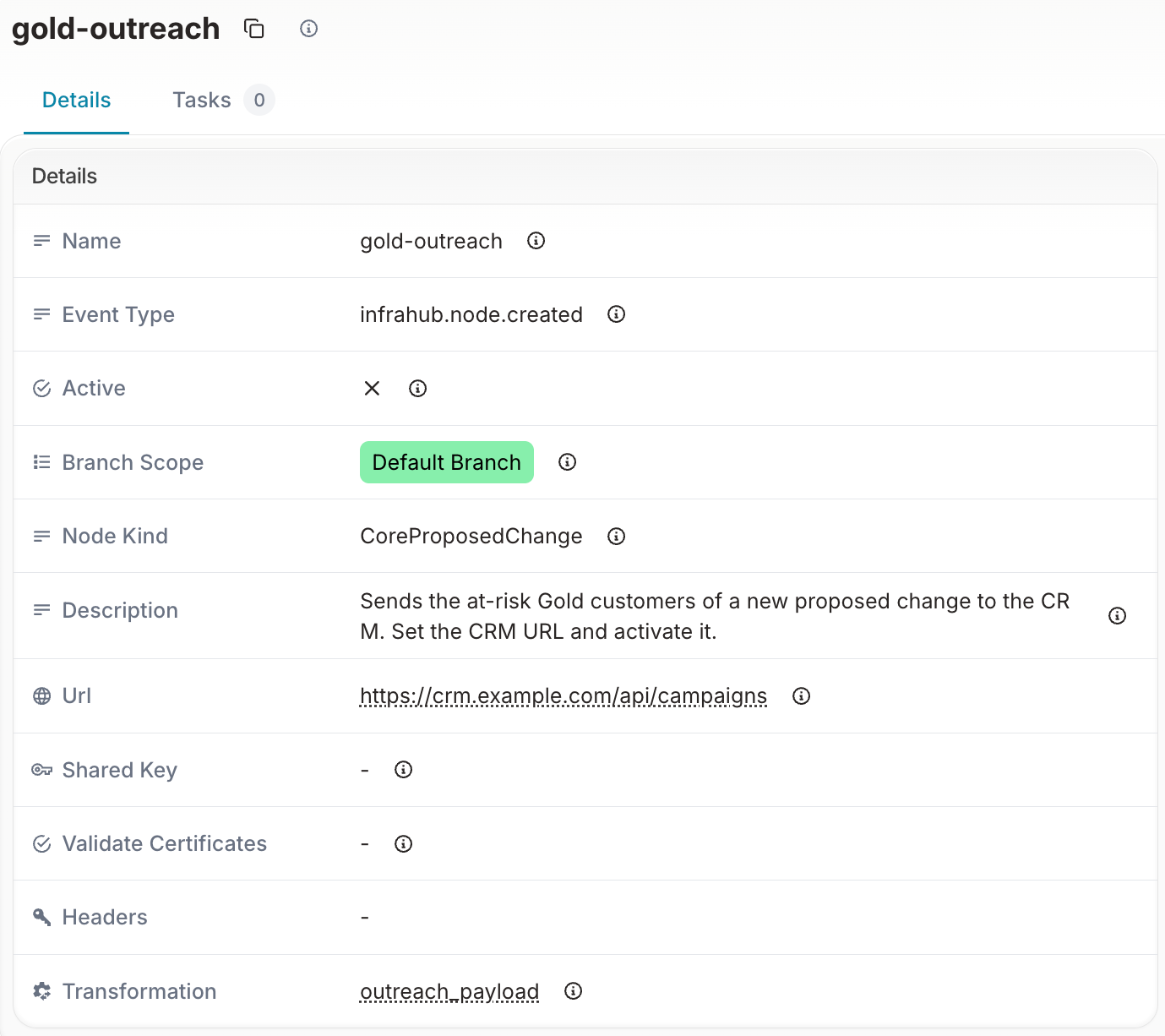Viewport: 1165px width, 1036px height.
Task: Click the gold-outreach page title
Action: 116,29
